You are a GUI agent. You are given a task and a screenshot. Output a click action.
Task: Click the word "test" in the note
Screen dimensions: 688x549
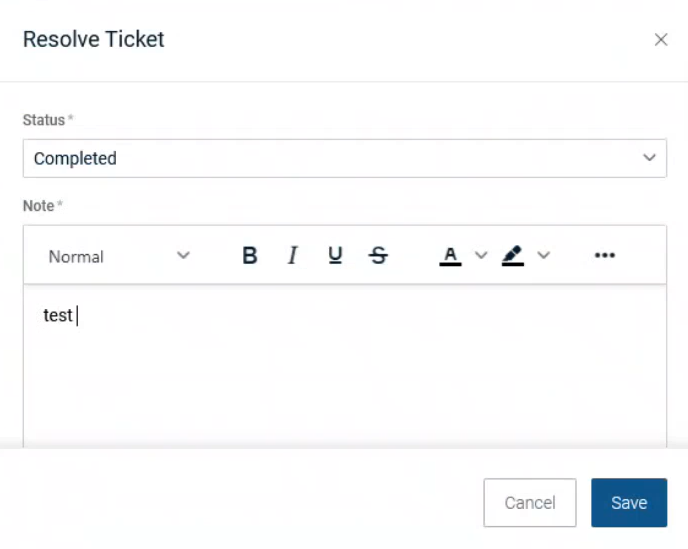pos(58,316)
